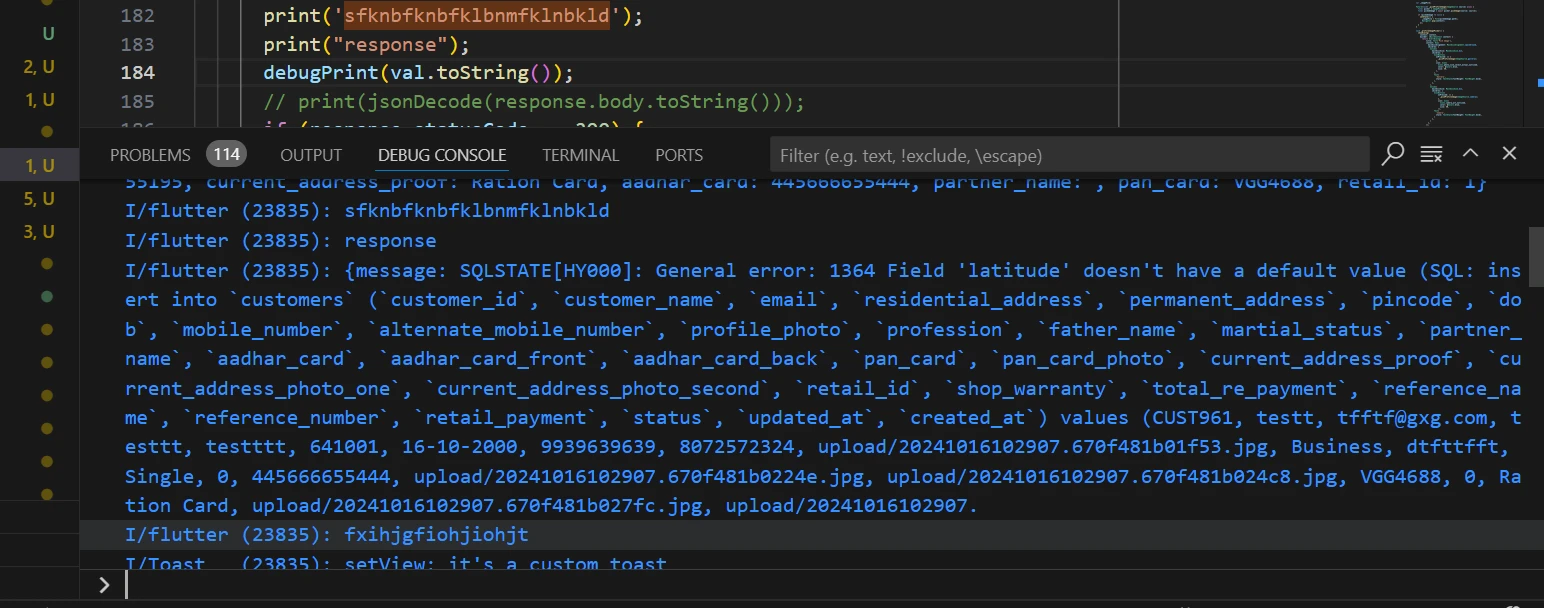This screenshot has height=608, width=1544.
Task: Click the debug console REPL input prompt
Action: [800, 585]
